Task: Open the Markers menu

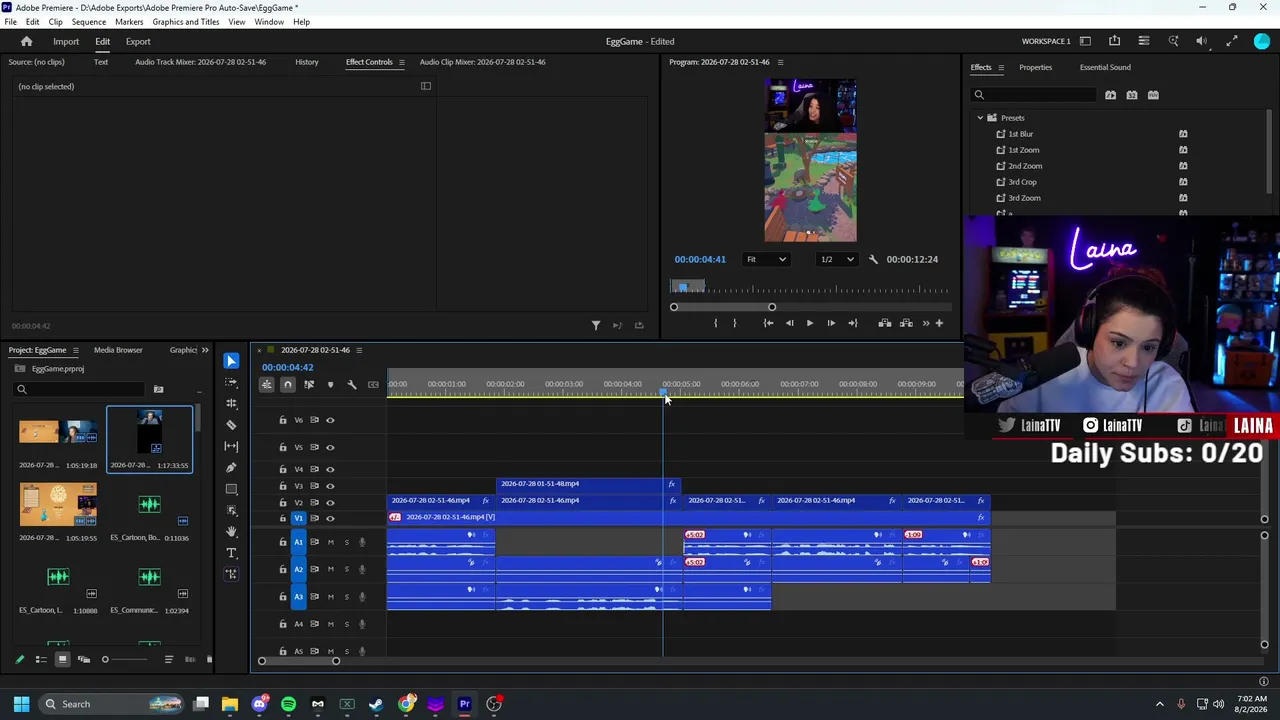Action: pyautogui.click(x=129, y=22)
